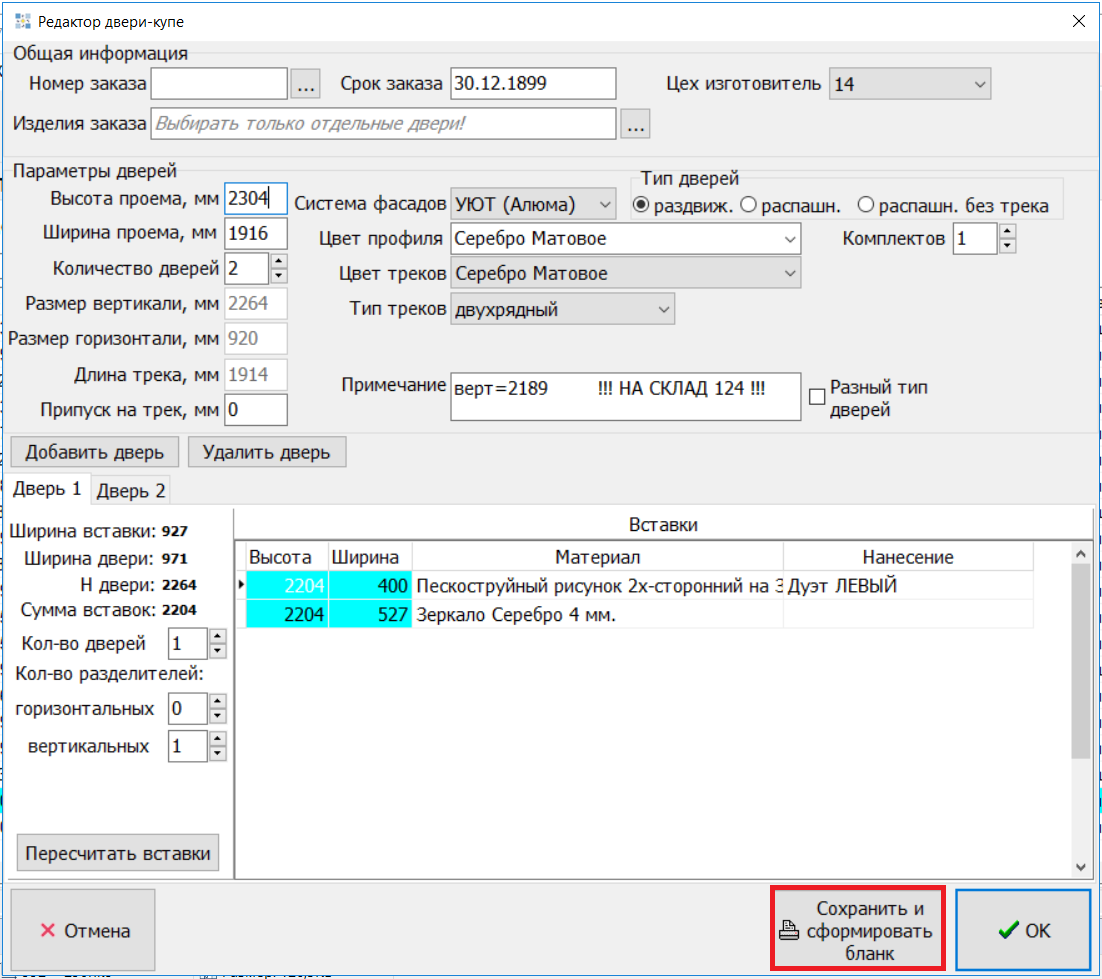Click the Пересчитать вставки button
1102x979 pixels.
(x=118, y=853)
